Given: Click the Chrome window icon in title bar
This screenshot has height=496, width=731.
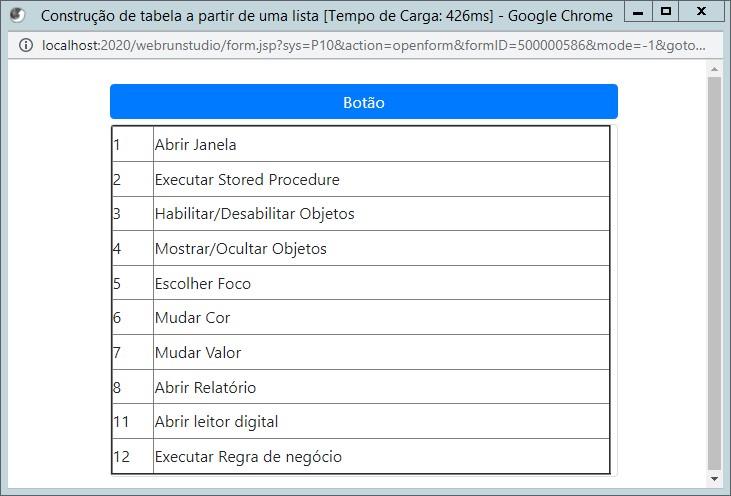Looking at the screenshot, I should pos(17,15).
